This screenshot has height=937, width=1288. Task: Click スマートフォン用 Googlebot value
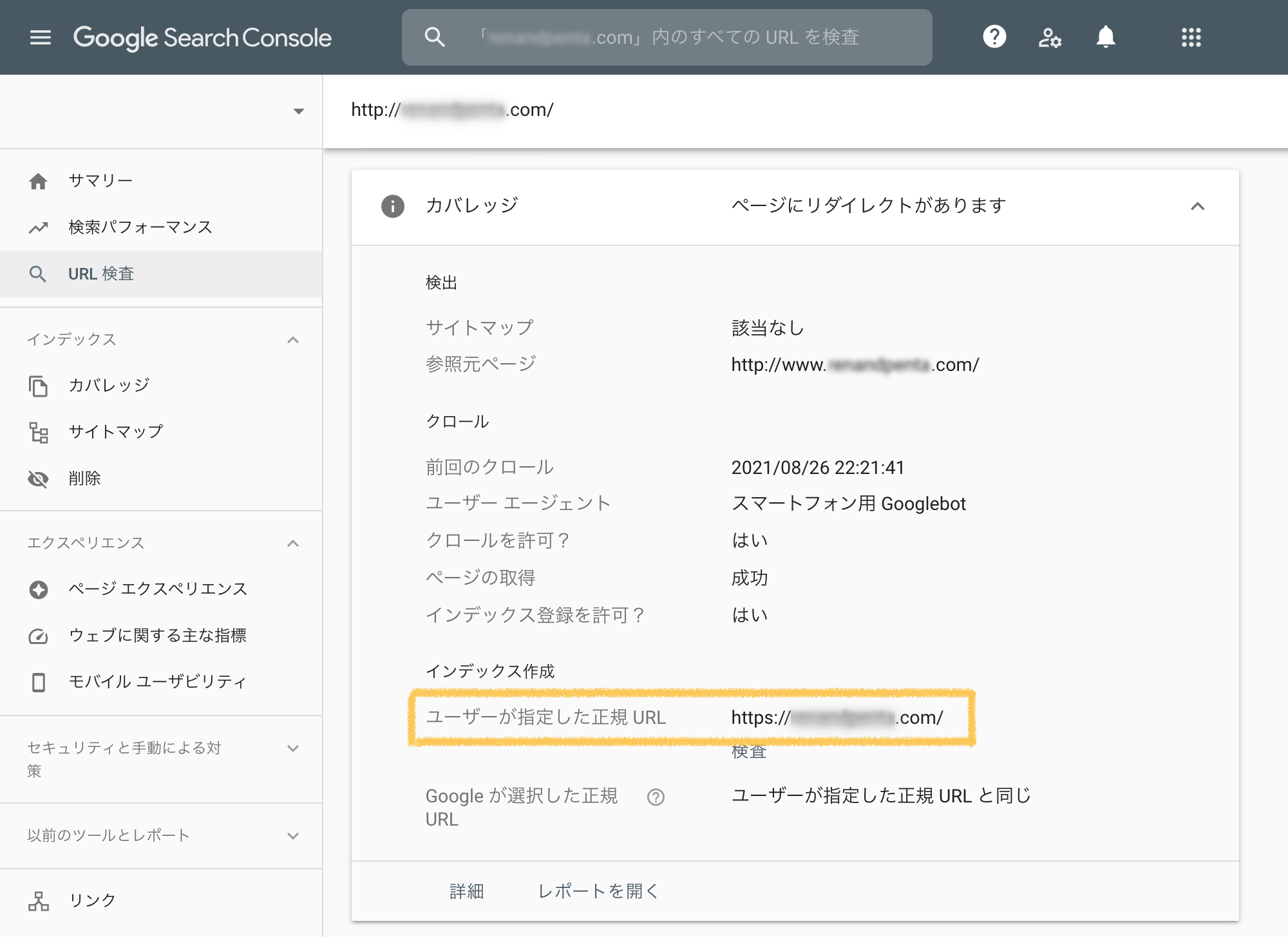click(848, 504)
